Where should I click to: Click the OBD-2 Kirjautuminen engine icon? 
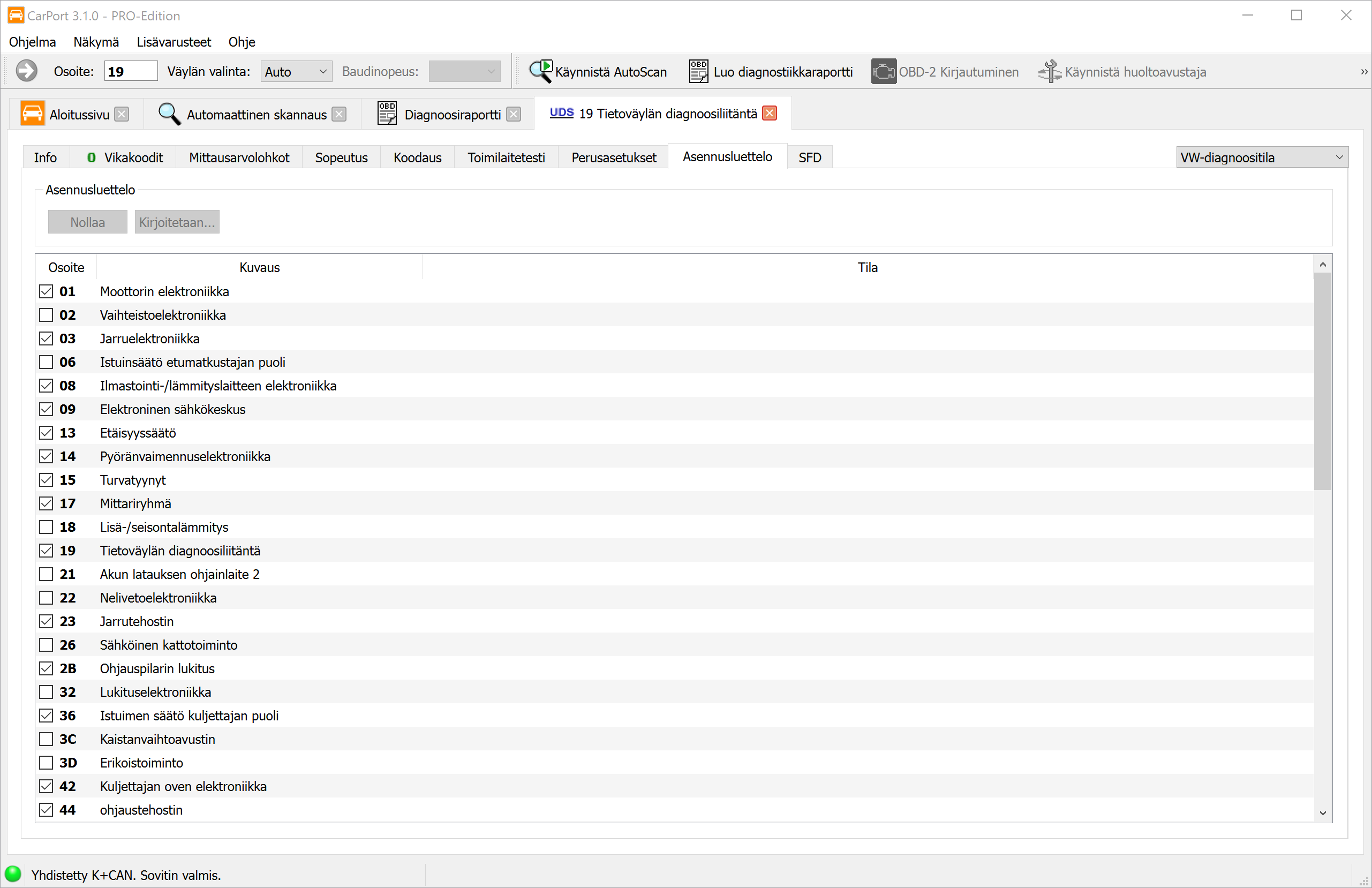coord(883,72)
